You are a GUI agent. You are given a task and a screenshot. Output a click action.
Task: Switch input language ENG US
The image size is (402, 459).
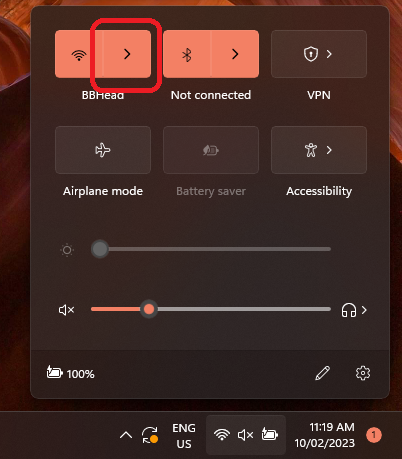(184, 436)
